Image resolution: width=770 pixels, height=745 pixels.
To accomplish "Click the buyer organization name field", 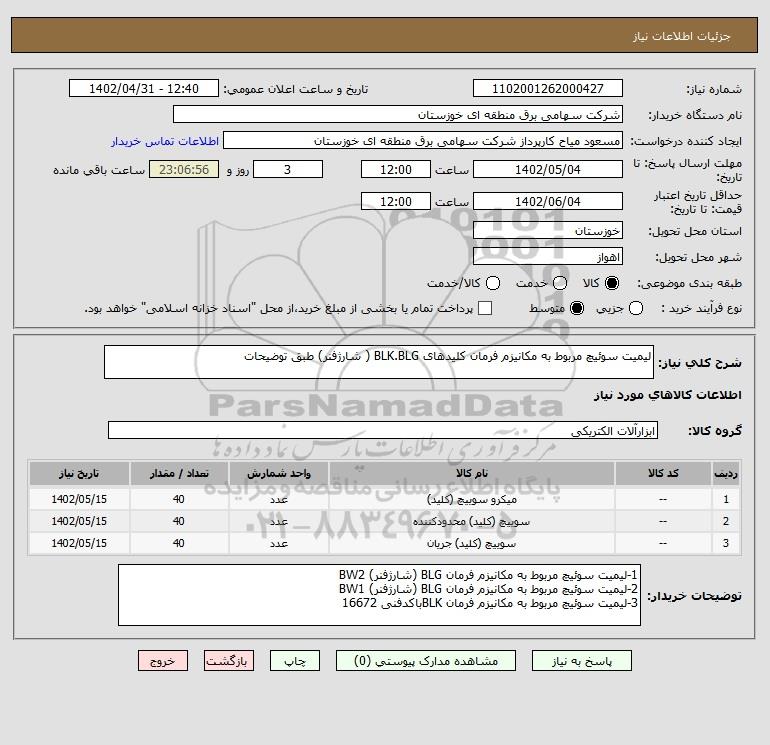I will click(x=398, y=115).
